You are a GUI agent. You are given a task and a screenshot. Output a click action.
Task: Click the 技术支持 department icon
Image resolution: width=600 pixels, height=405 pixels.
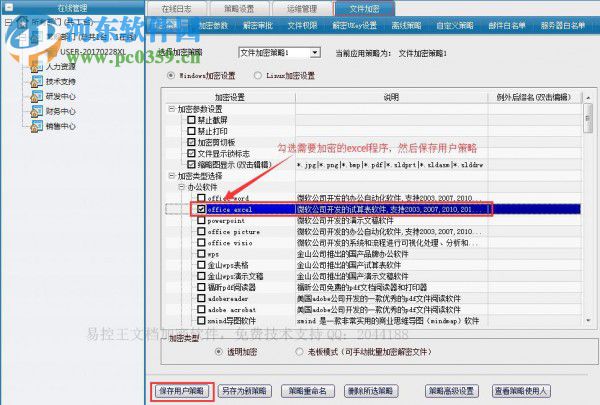click(36, 82)
